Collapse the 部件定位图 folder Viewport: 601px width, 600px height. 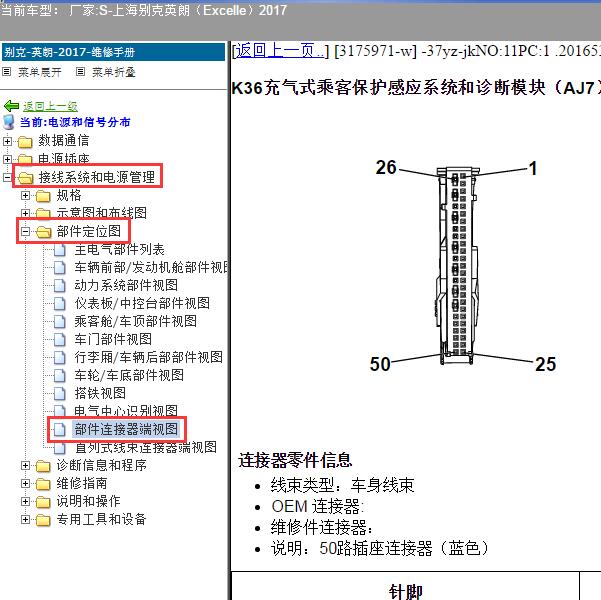(25, 231)
